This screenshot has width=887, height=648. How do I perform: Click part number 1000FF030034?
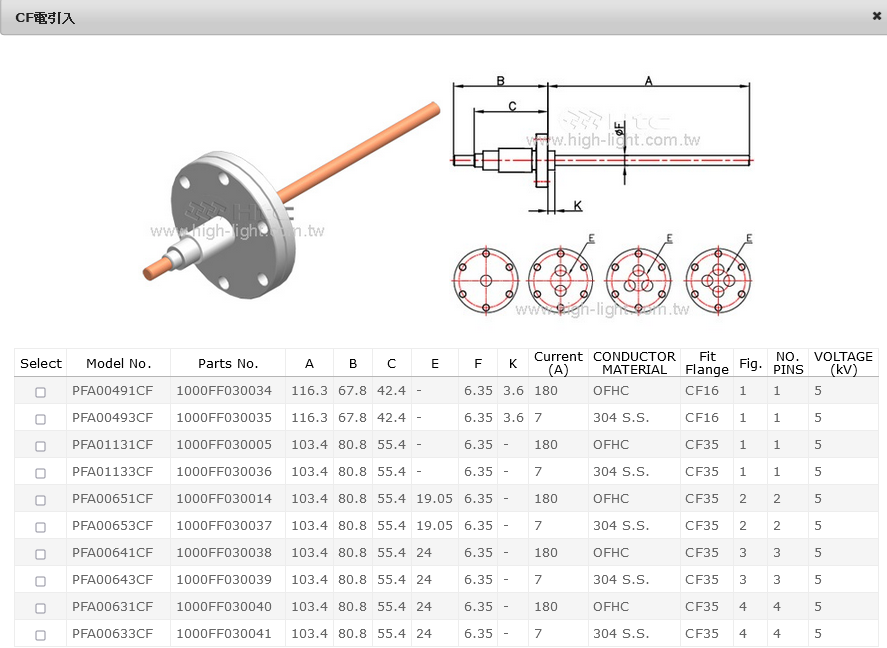pyautogui.click(x=224, y=390)
